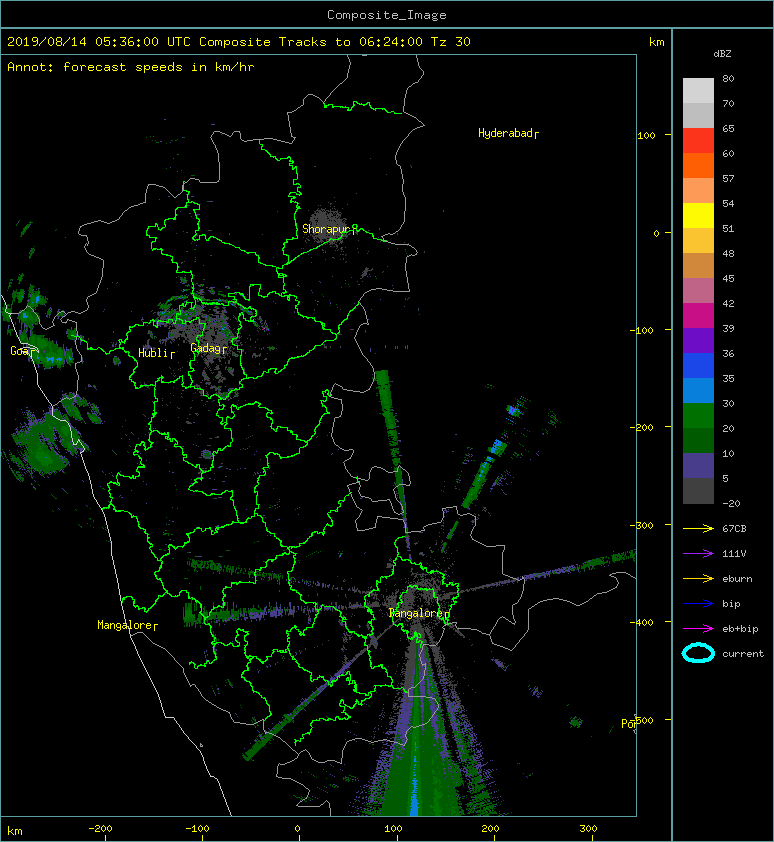This screenshot has height=842, width=774.
Task: Click the blue bip arrow legend icon
Action: pos(698,604)
